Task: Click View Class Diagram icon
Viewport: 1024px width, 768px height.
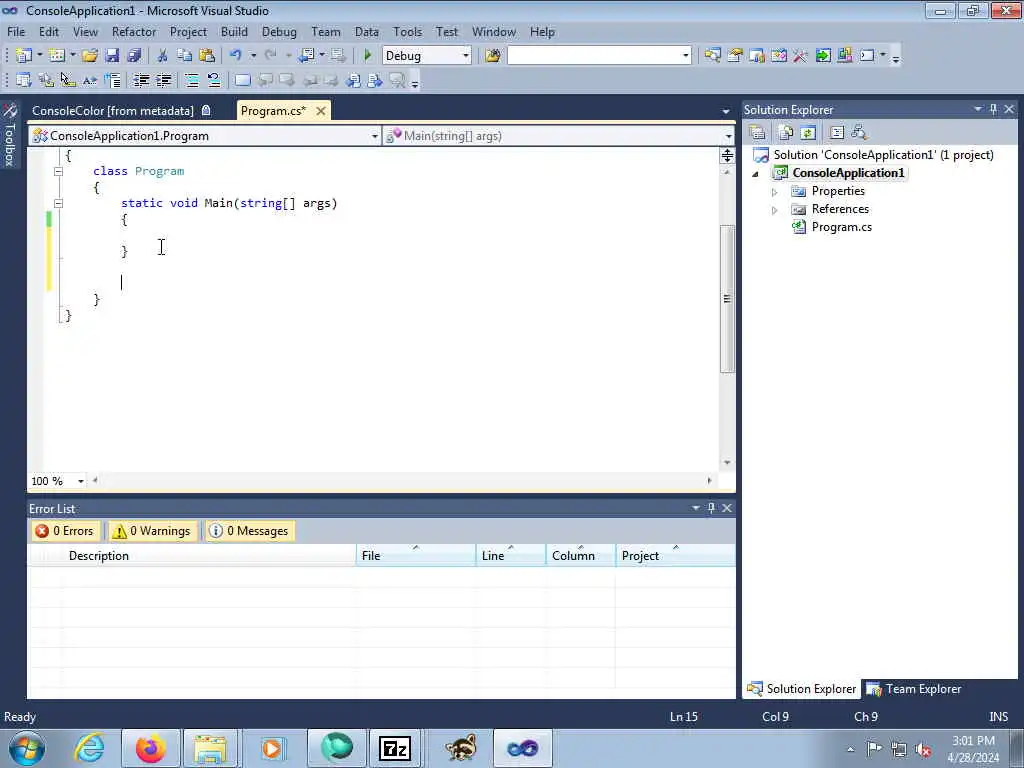Action: (x=859, y=133)
